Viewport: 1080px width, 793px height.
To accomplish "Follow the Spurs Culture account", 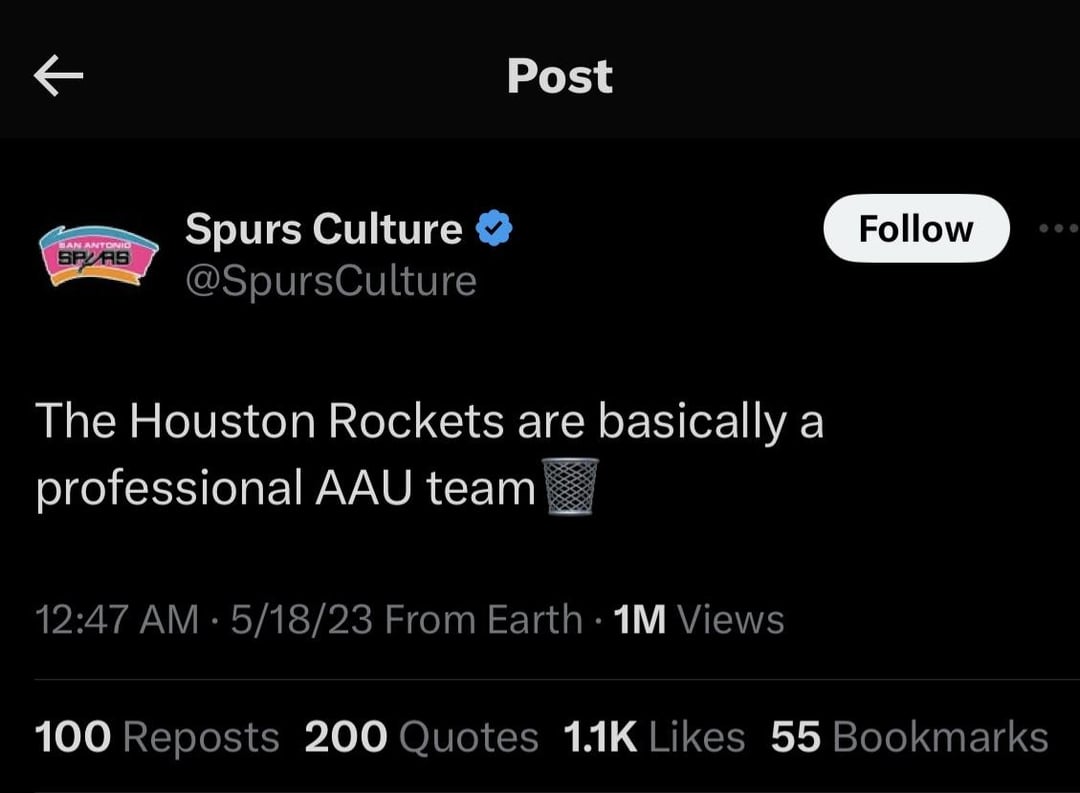I will tap(915, 229).
